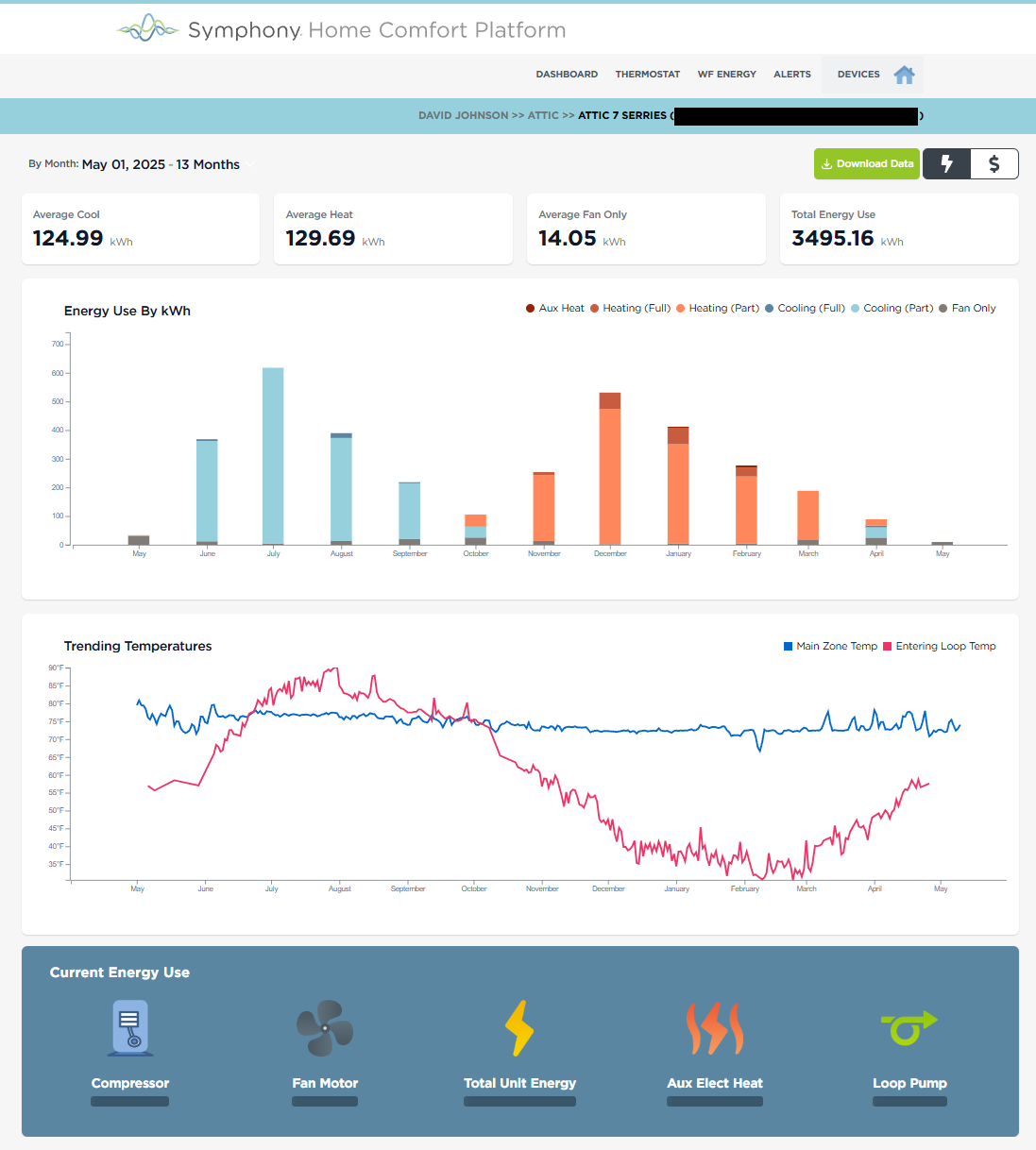Open the Devices menu item
Viewport: 1036px width, 1150px height.
pos(858,75)
